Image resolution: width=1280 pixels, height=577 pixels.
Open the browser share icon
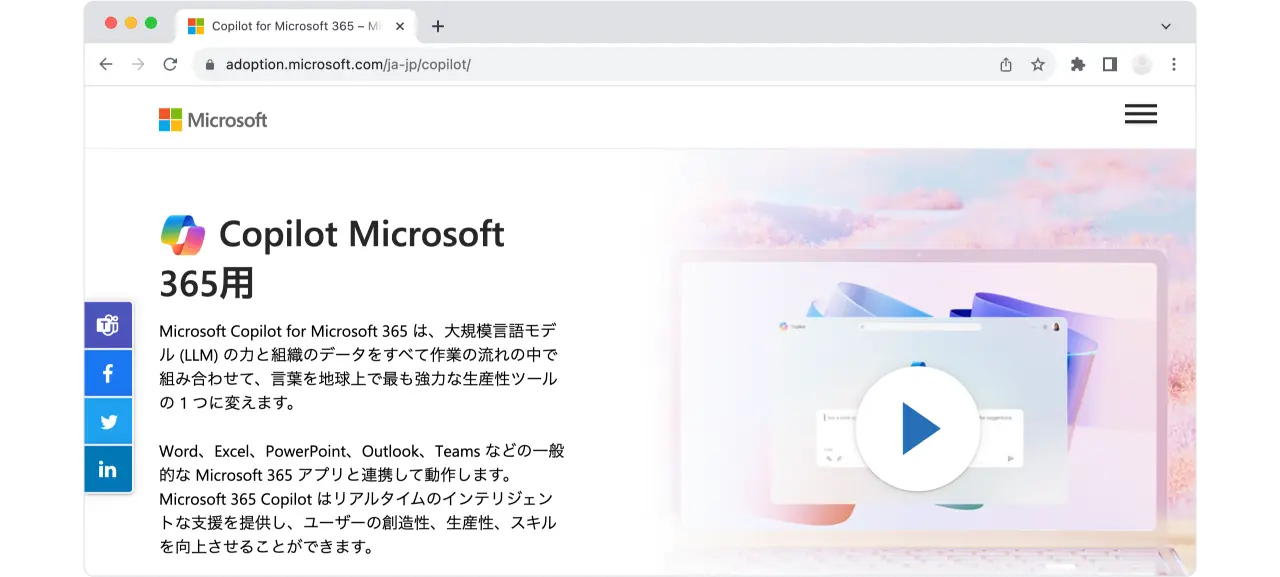point(1006,64)
